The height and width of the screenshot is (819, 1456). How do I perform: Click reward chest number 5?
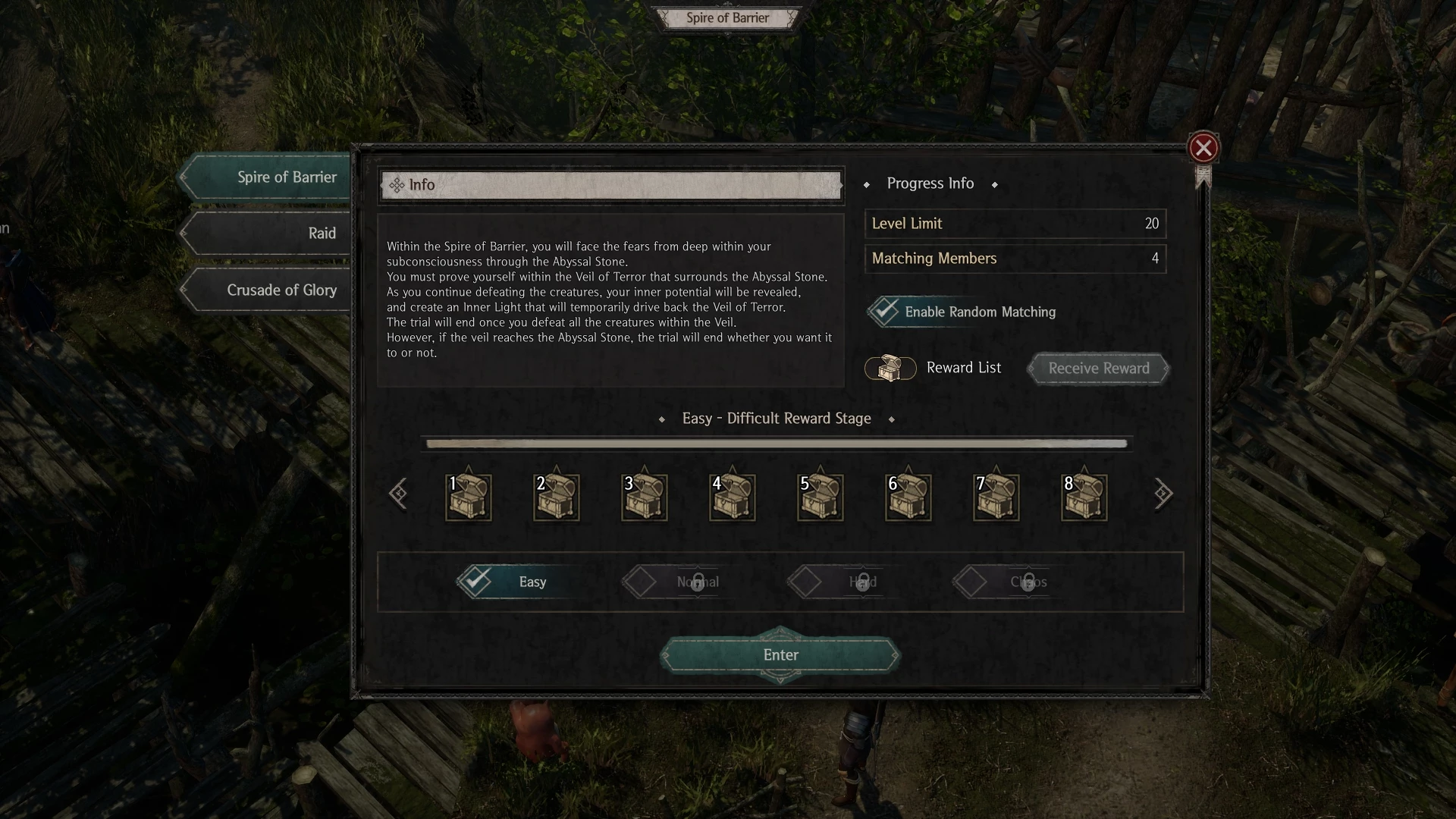click(821, 497)
